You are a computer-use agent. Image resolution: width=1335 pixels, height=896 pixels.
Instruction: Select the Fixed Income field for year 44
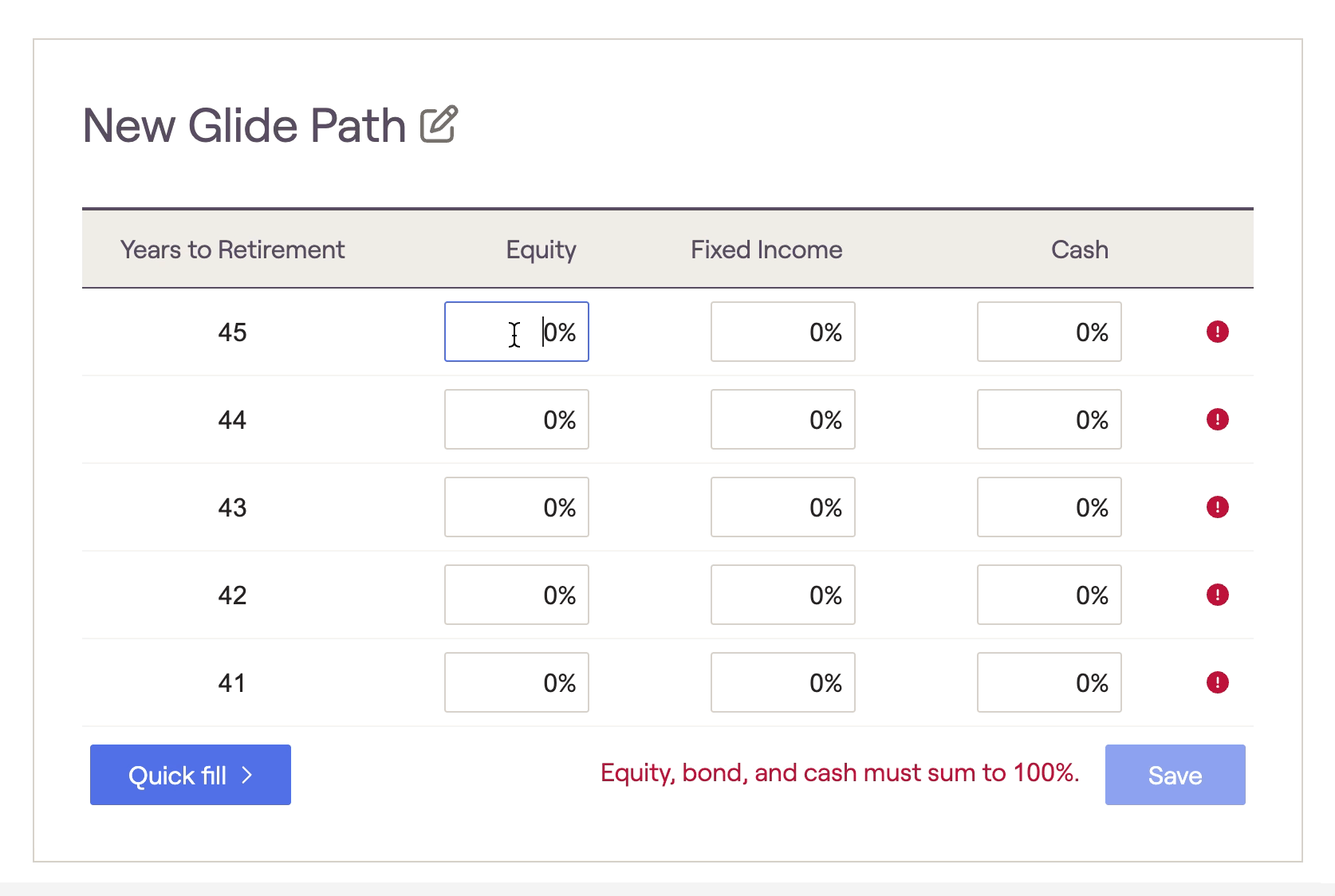click(782, 419)
